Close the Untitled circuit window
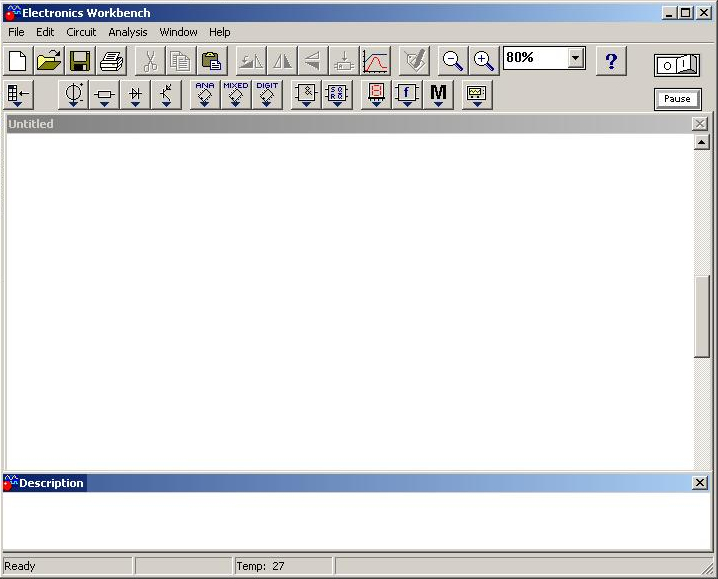The height and width of the screenshot is (579, 718). [x=699, y=124]
